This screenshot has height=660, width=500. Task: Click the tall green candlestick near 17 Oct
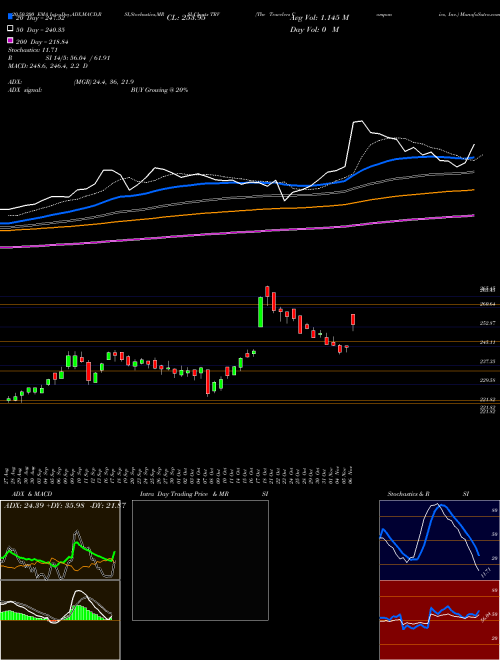tap(261, 312)
